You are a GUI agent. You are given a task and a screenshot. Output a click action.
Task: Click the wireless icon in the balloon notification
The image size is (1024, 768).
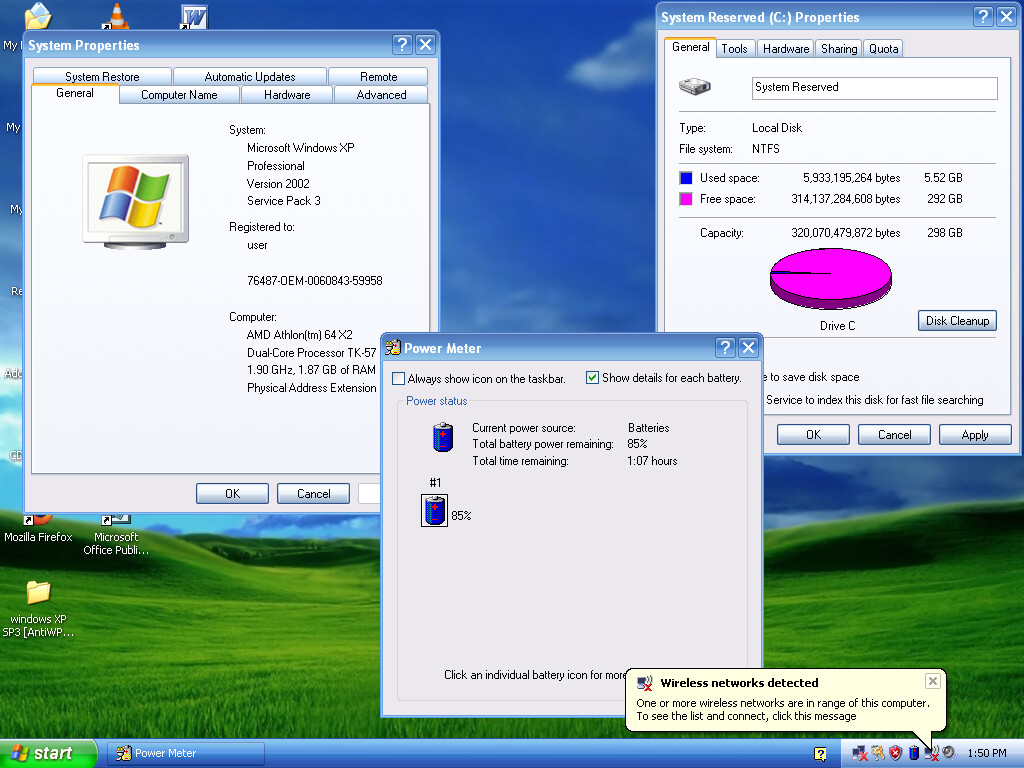tap(645, 683)
